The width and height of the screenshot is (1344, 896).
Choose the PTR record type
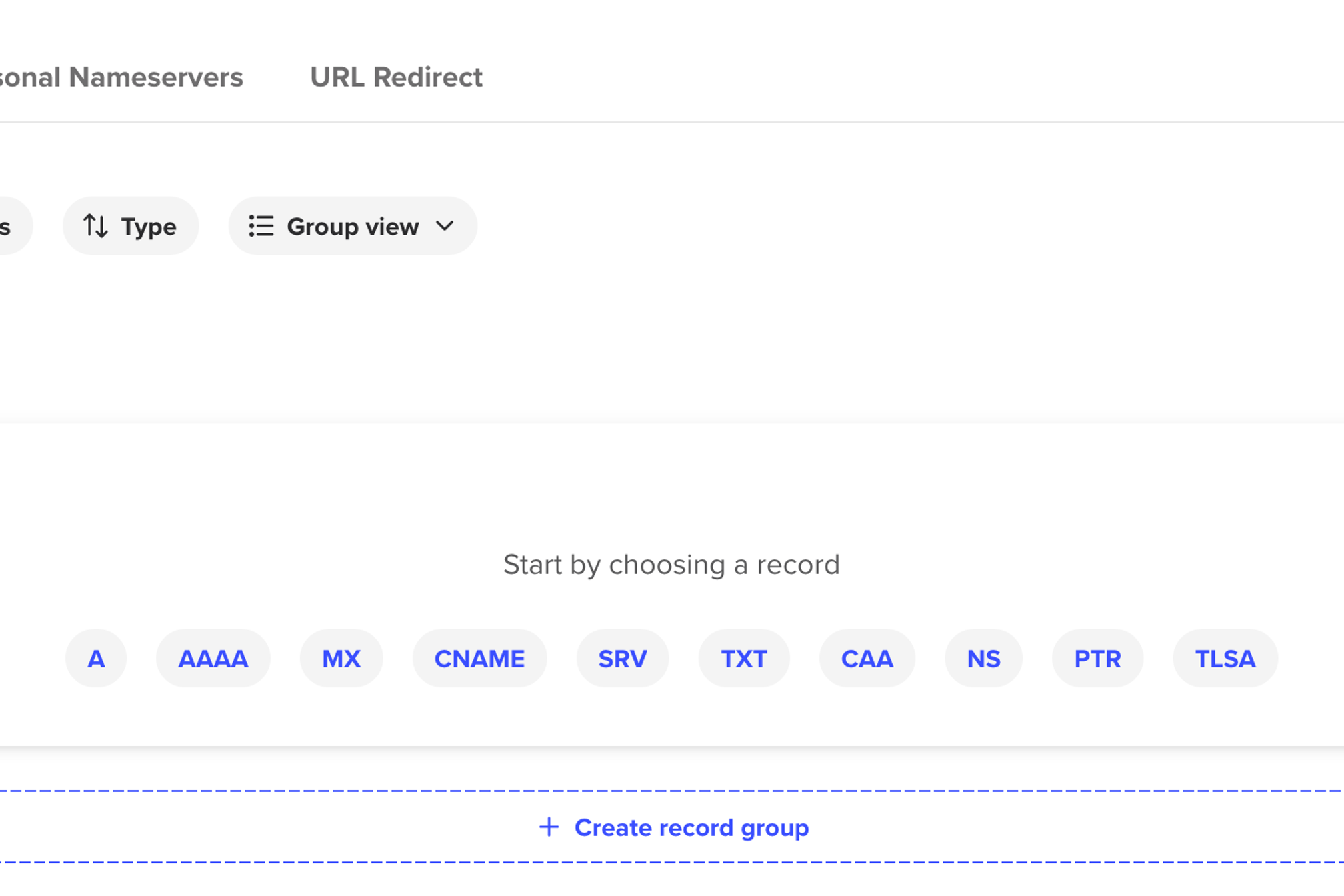[1098, 659]
